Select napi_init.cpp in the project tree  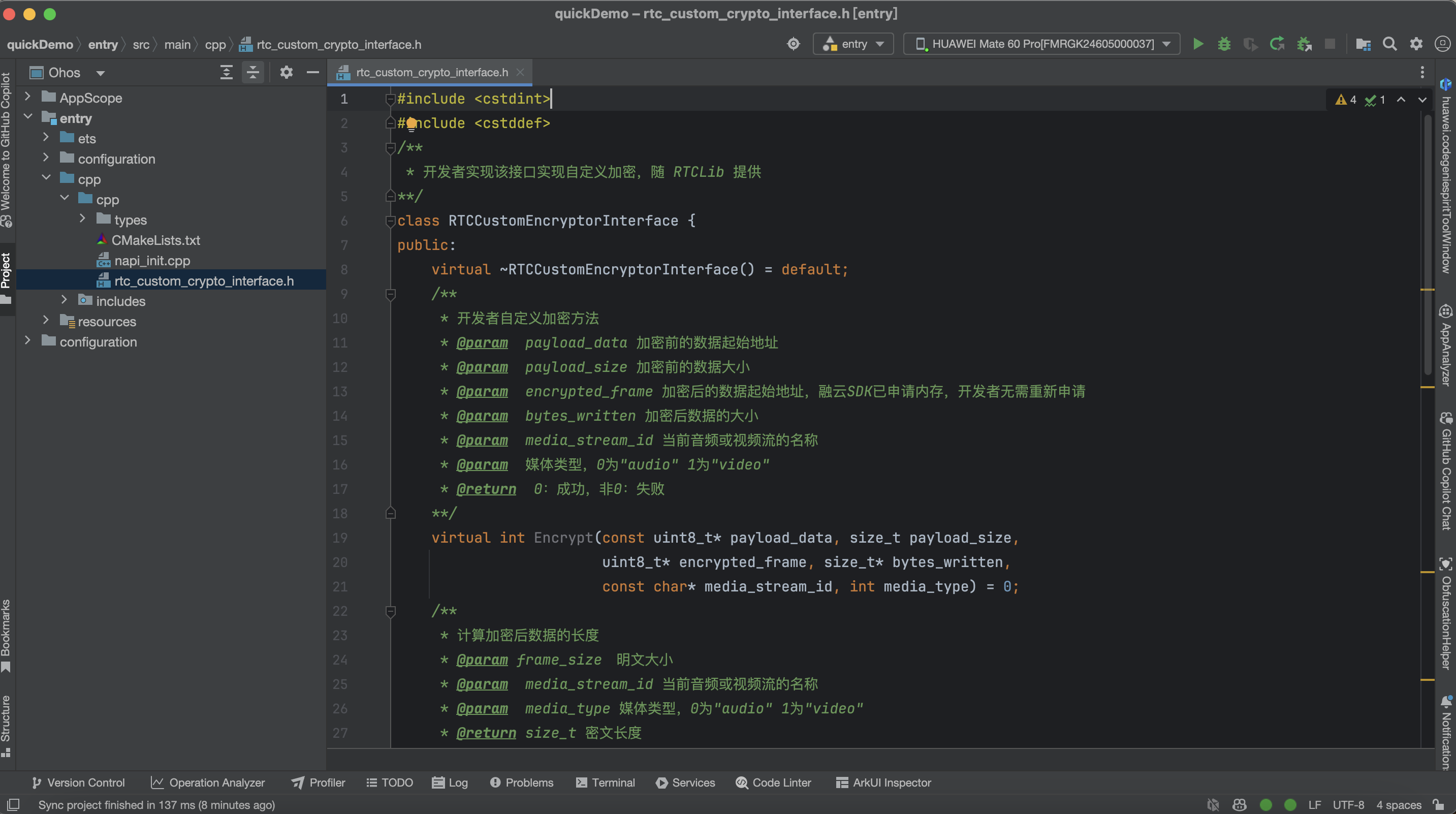(x=152, y=261)
